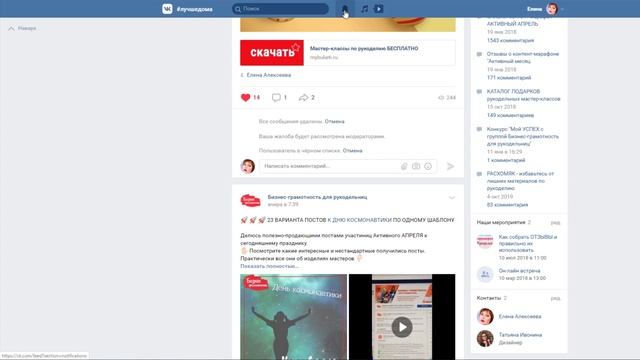Open the video player icon in header

(x=379, y=9)
